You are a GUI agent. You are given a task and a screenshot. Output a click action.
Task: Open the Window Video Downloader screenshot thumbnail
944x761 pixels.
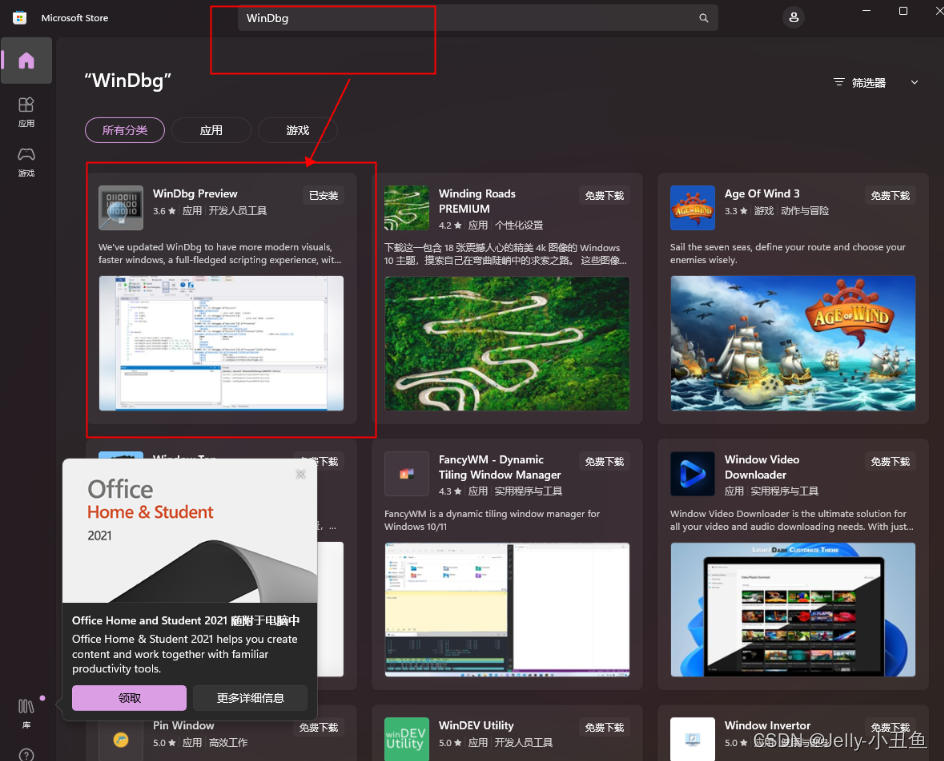pyautogui.click(x=793, y=609)
